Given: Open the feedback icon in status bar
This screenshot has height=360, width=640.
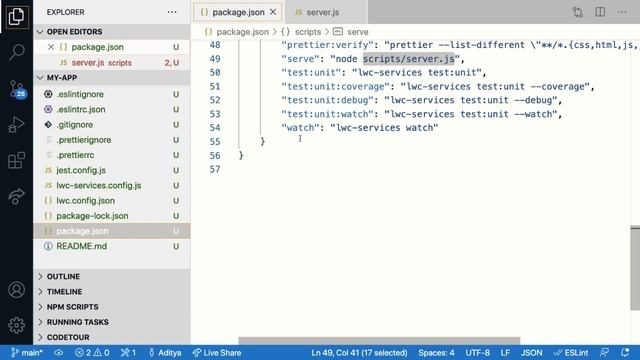Looking at the screenshot, I should coord(604,353).
